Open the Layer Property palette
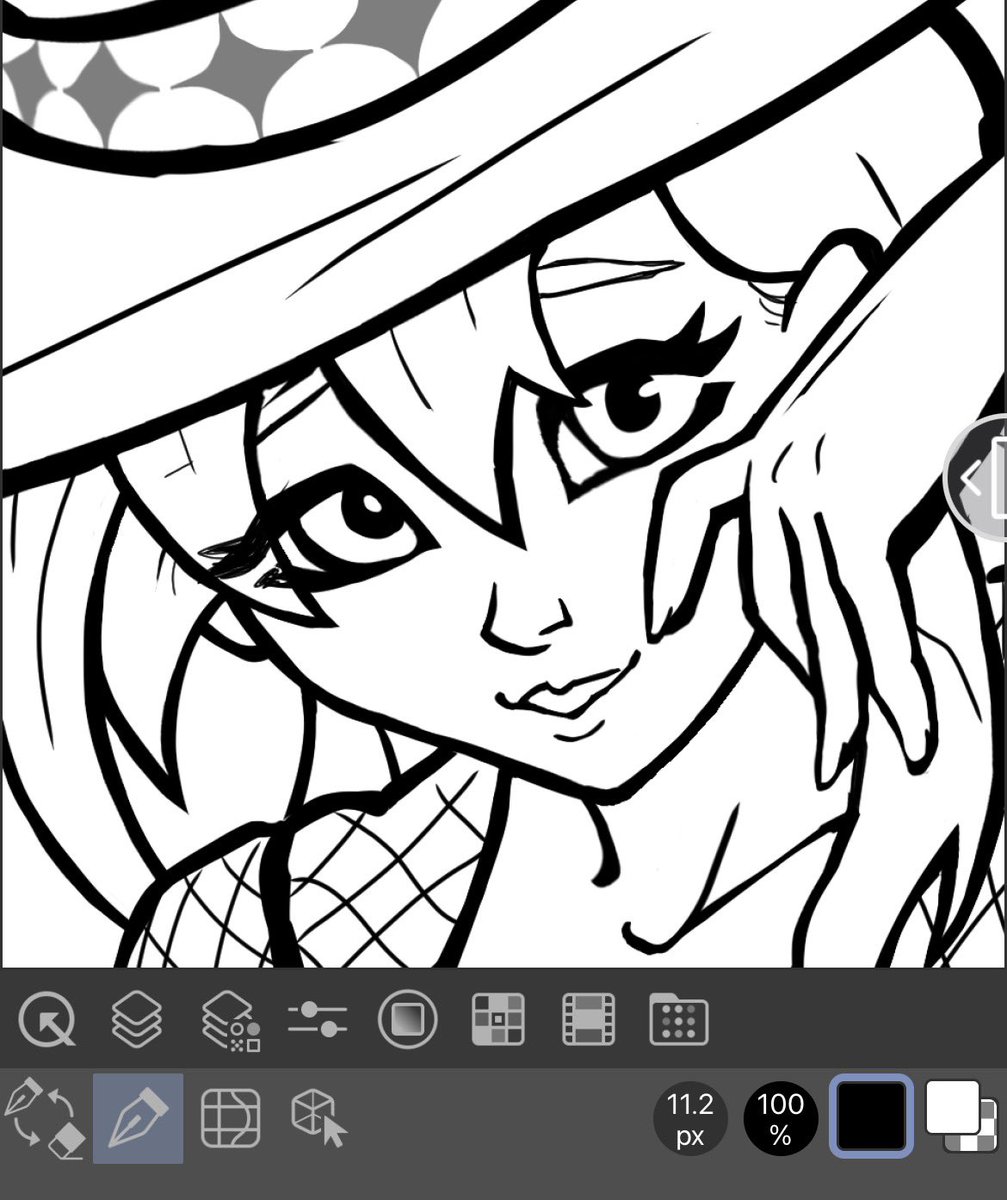1007x1200 pixels. tap(230, 1021)
